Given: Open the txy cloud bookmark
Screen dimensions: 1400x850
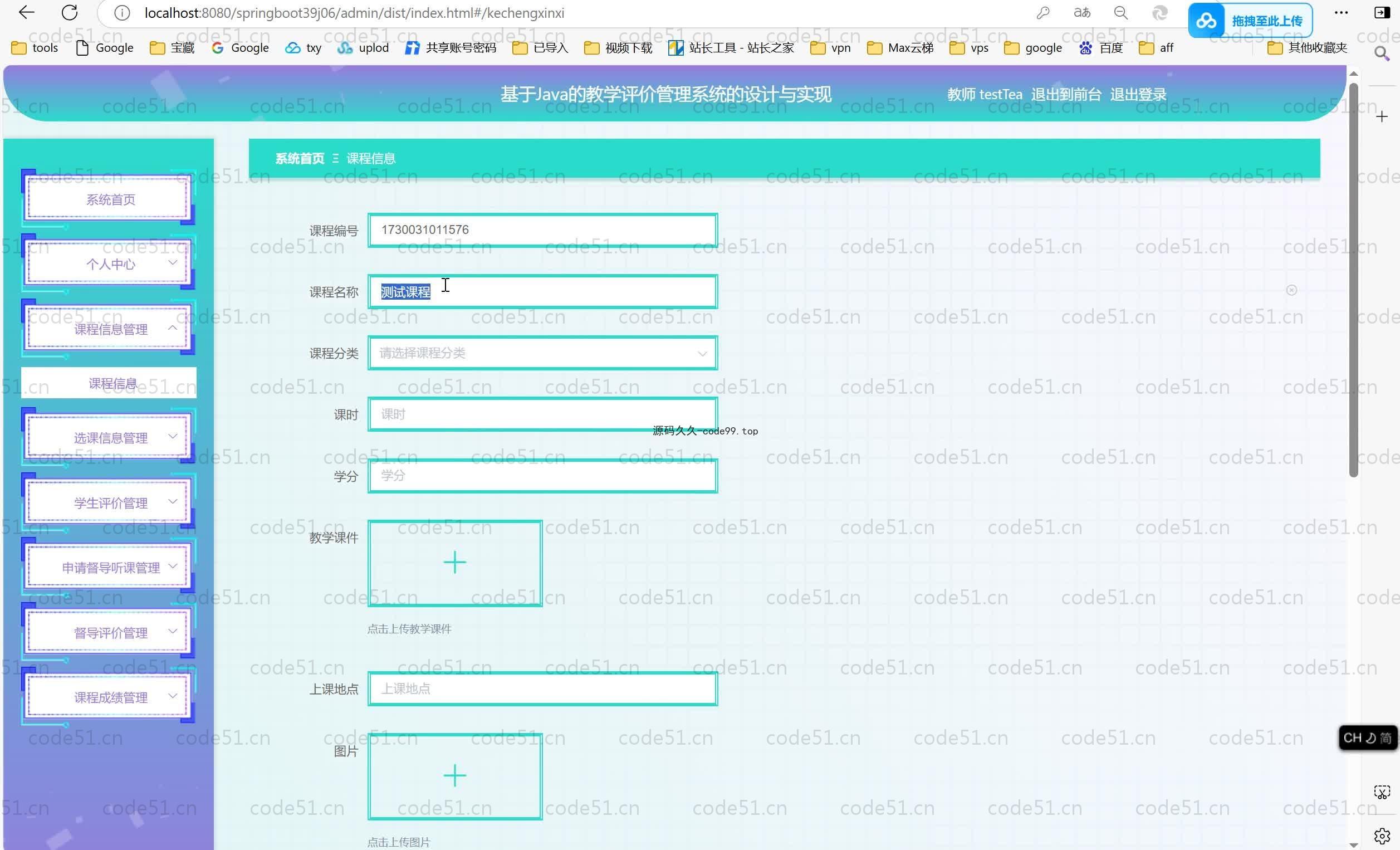Looking at the screenshot, I should (x=304, y=48).
